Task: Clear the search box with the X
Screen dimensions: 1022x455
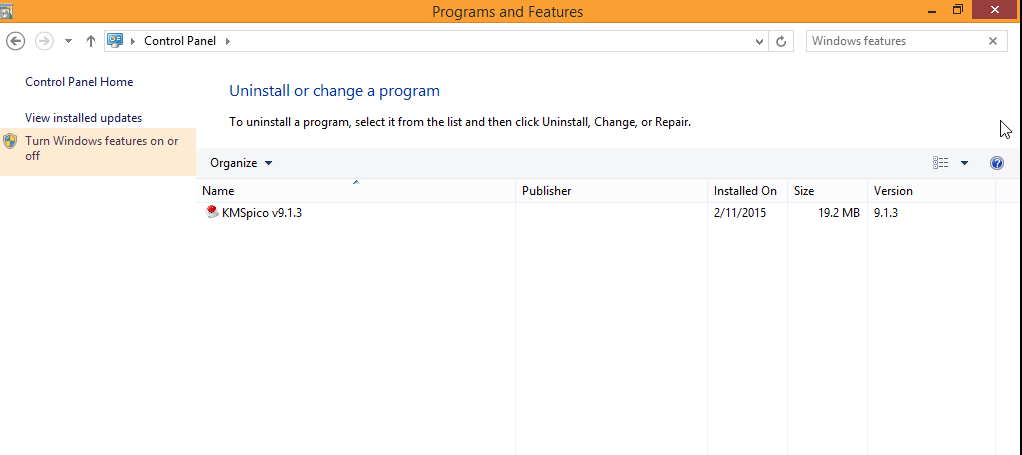Action: coord(993,41)
